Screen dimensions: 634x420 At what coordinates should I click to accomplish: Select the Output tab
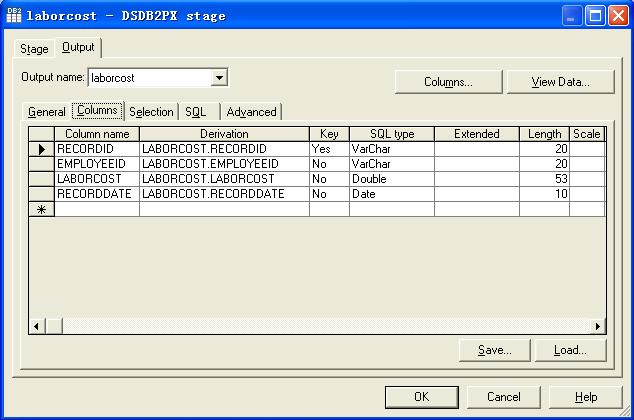[78, 48]
